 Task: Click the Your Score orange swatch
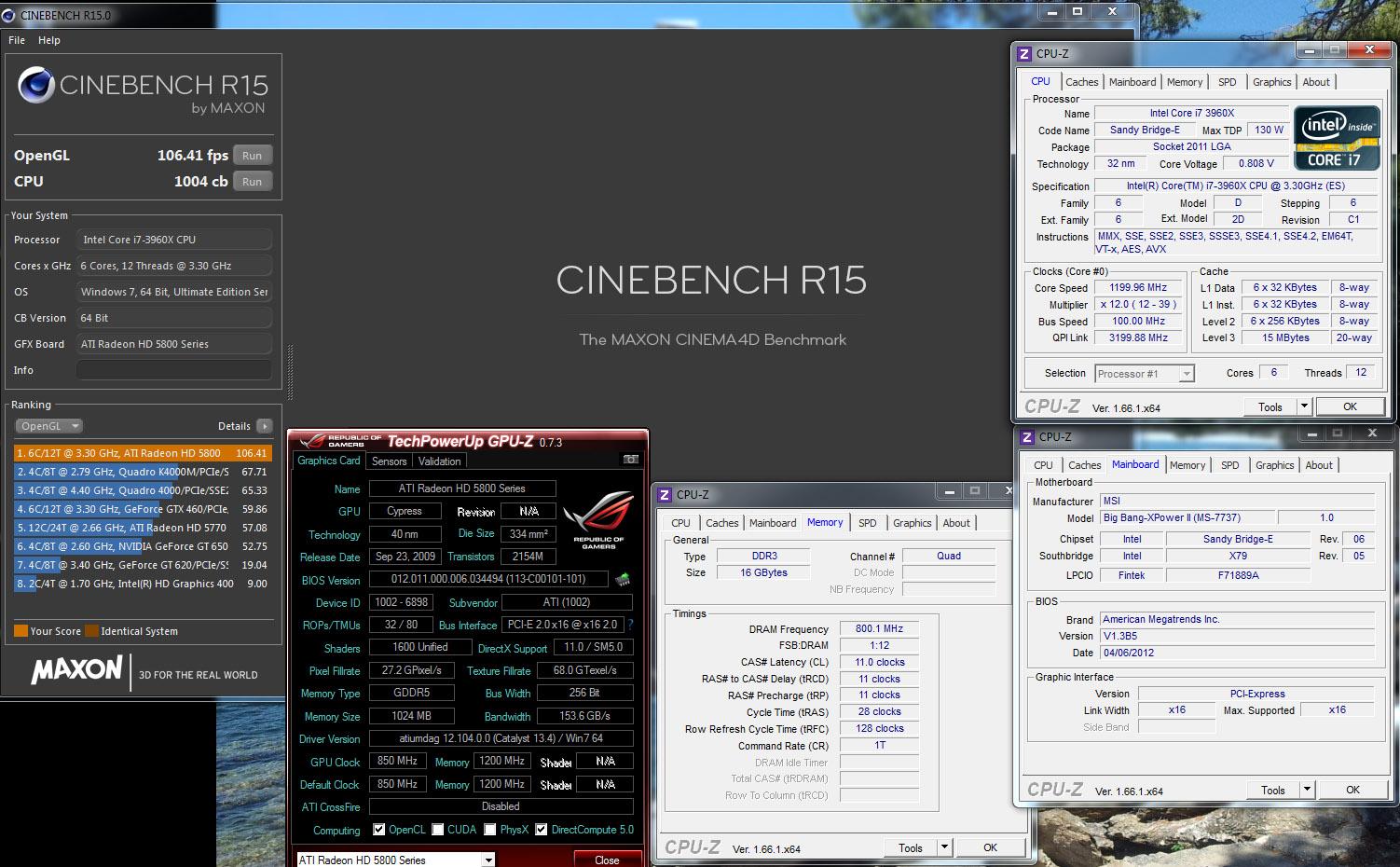pyautogui.click(x=21, y=631)
